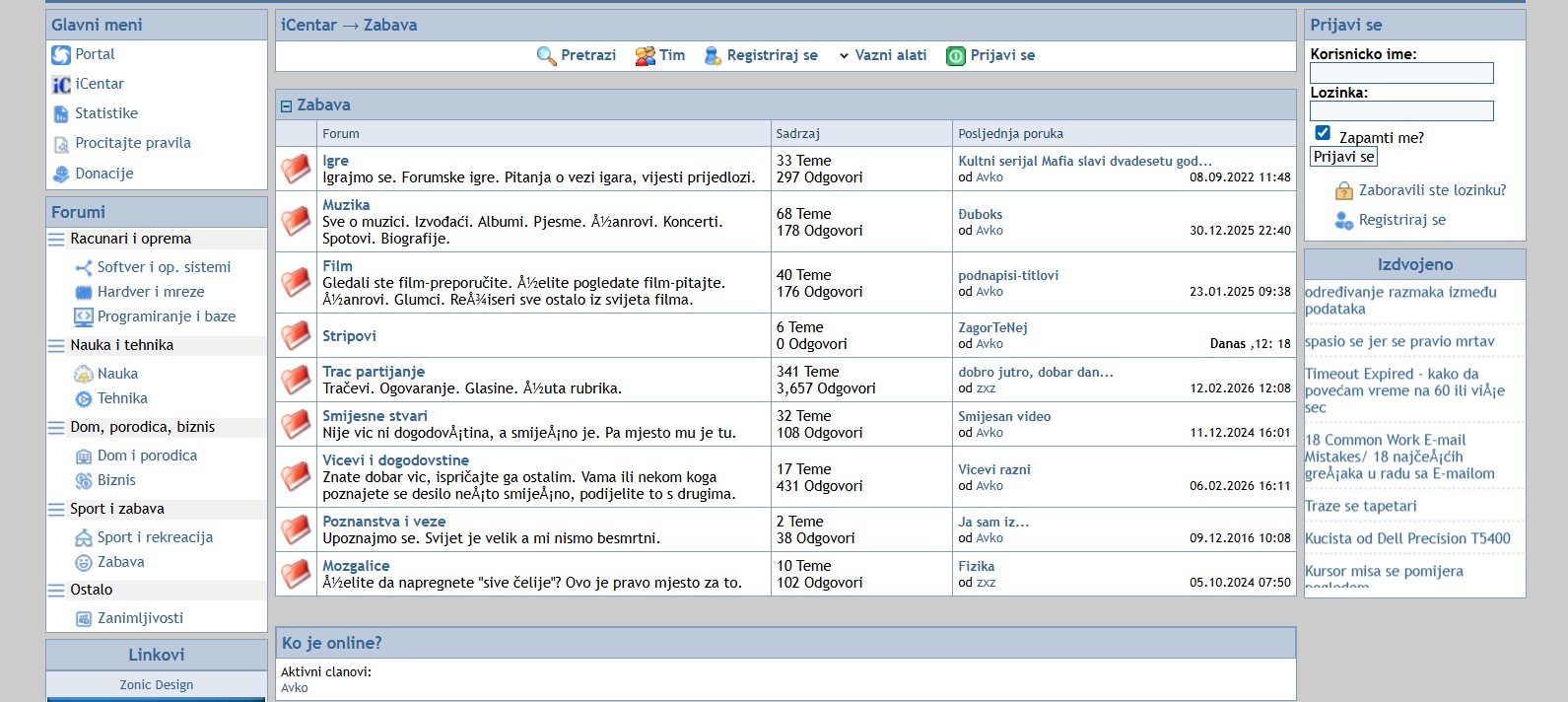
Task: Open the Vazni alati dropdown
Action: point(882,56)
